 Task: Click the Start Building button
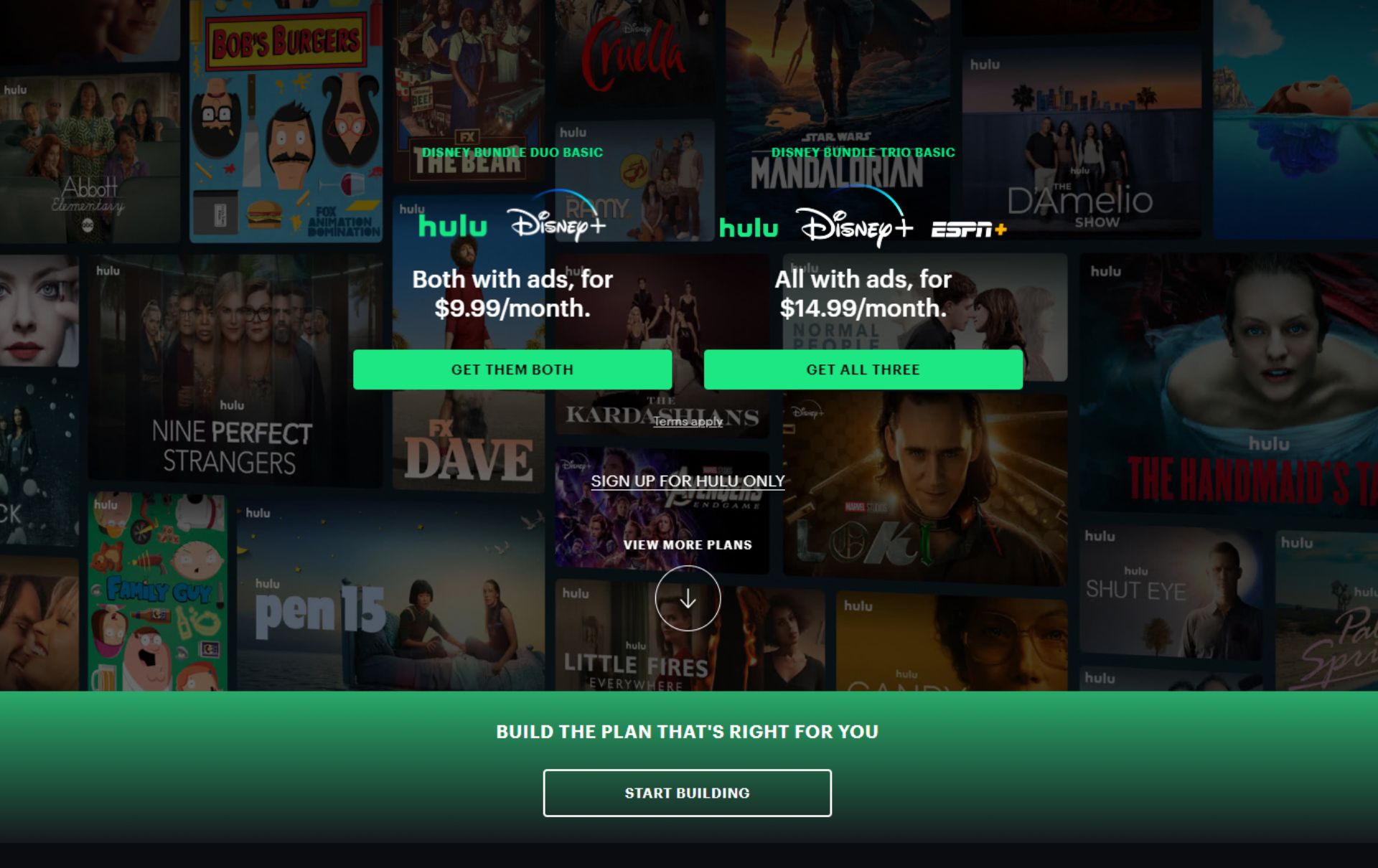coord(688,793)
